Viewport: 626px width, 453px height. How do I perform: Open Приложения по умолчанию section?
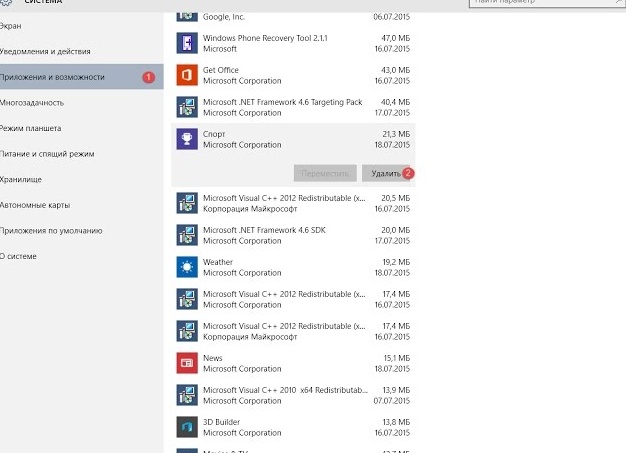pos(81,231)
